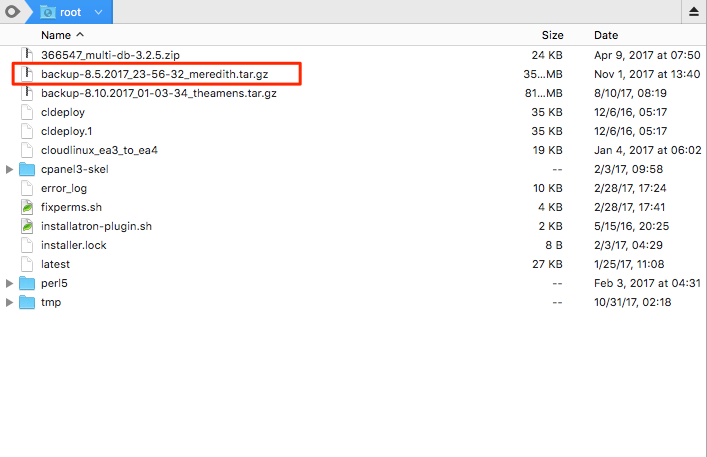The width and height of the screenshot is (707, 457).
Task: Click the error_log file icon
Action: pos(27,188)
